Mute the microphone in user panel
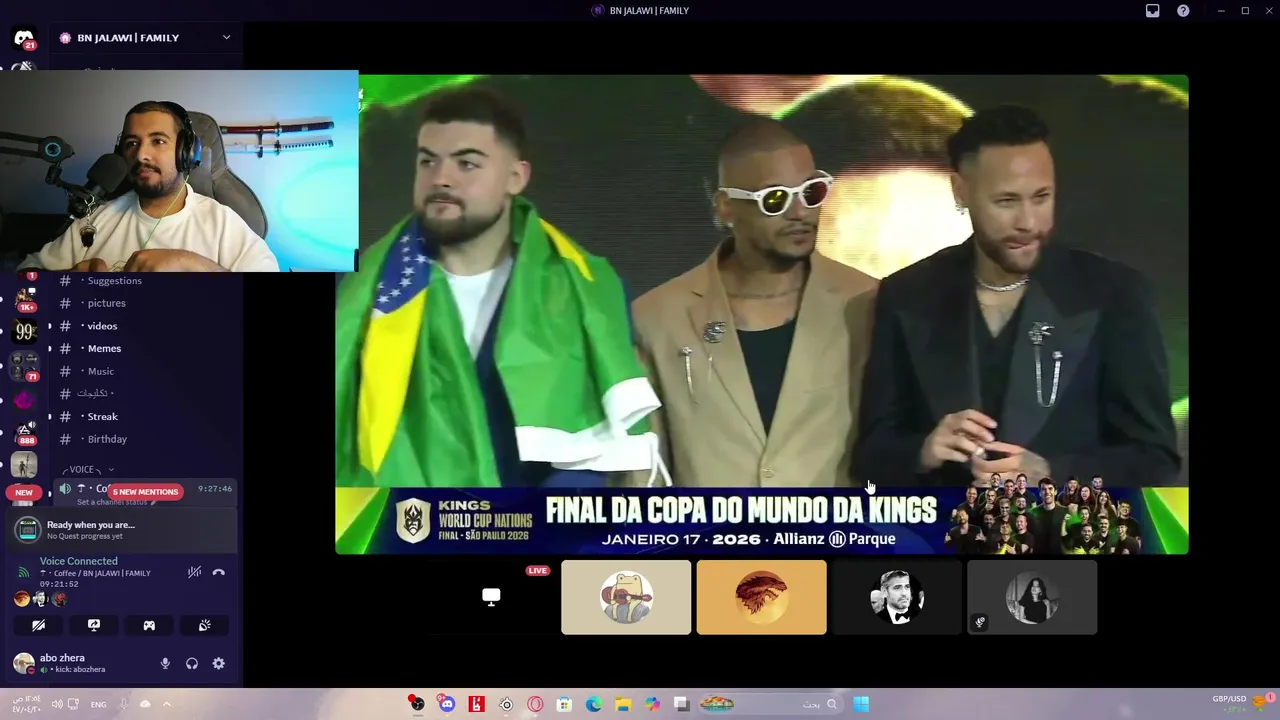Viewport: 1280px width, 720px height. [165, 663]
